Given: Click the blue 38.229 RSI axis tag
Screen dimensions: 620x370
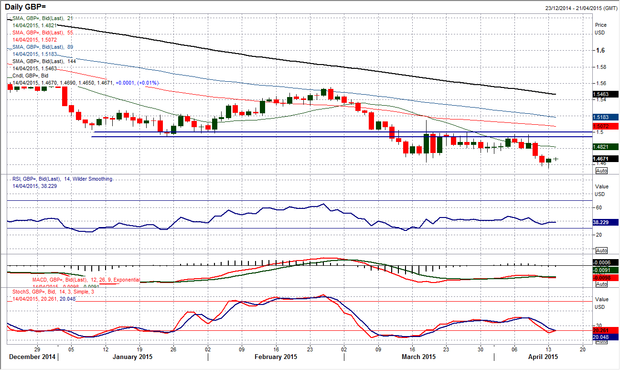Looking at the screenshot, I should click(x=605, y=223).
